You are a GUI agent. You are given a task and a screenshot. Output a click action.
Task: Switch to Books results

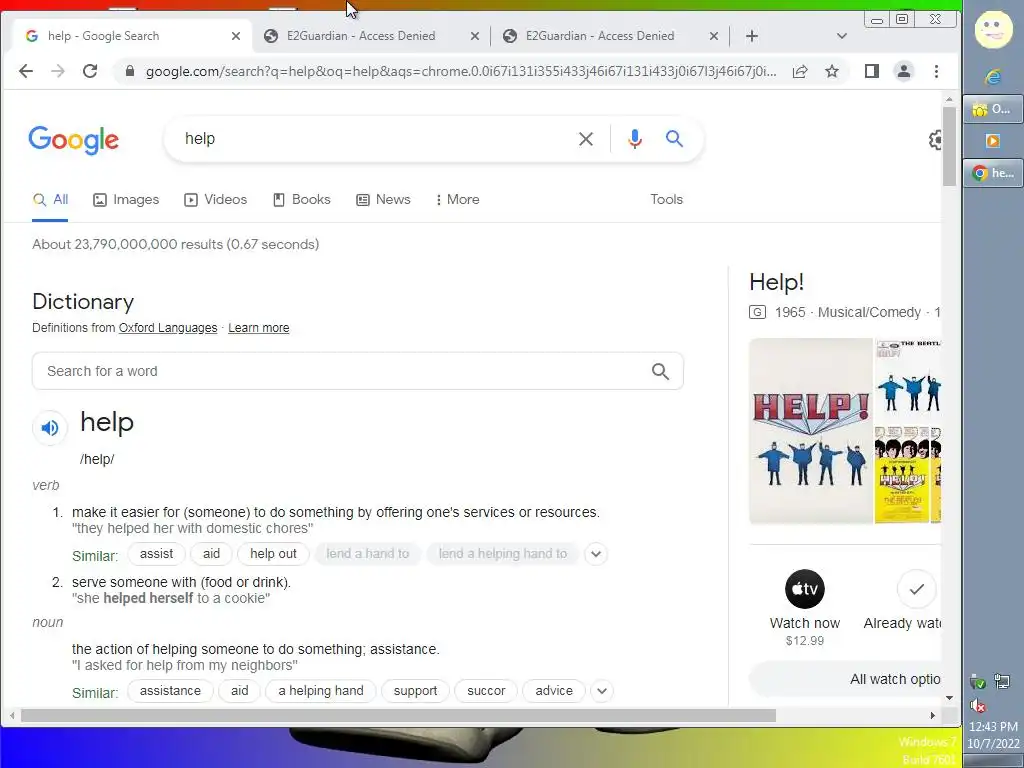(x=301, y=200)
